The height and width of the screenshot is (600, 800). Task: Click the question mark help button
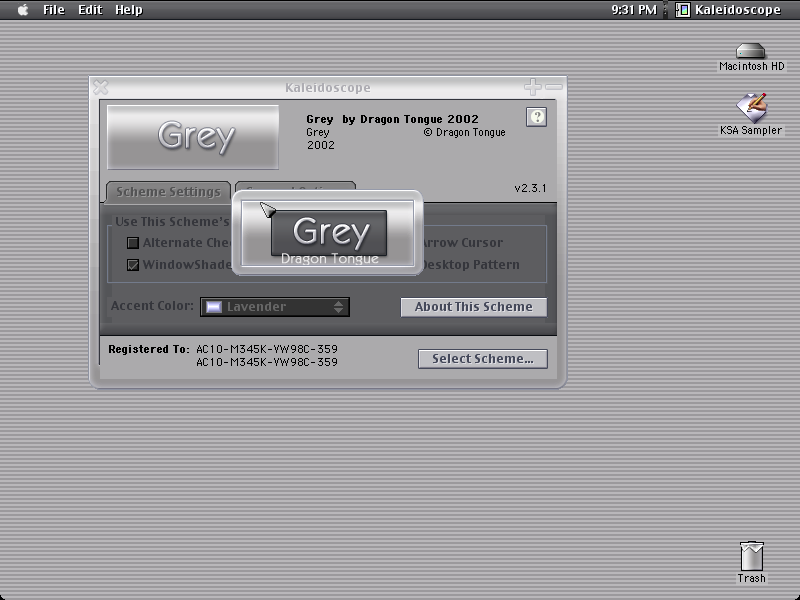pyautogui.click(x=536, y=117)
